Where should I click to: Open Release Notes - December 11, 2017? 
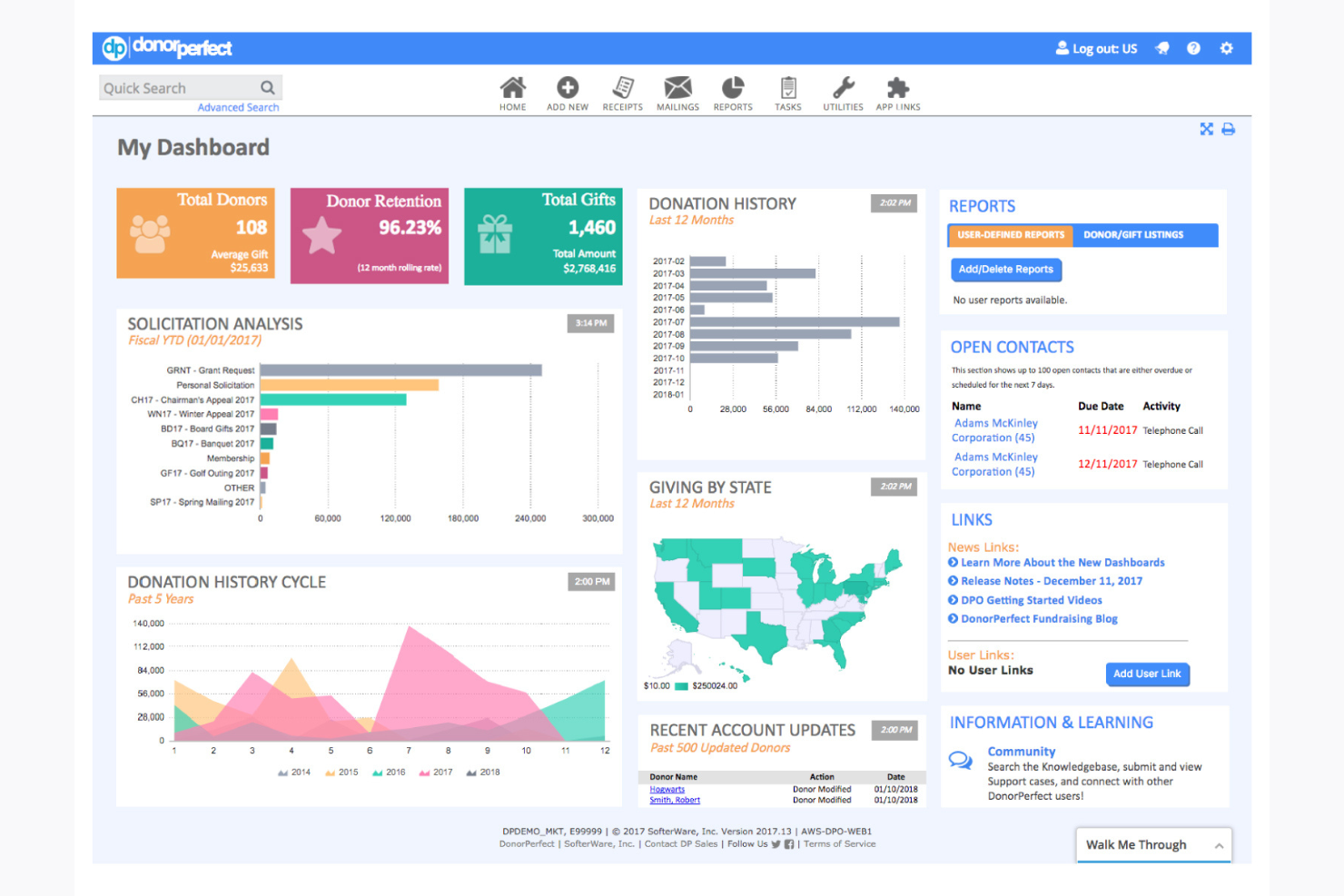pyautogui.click(x=1051, y=580)
